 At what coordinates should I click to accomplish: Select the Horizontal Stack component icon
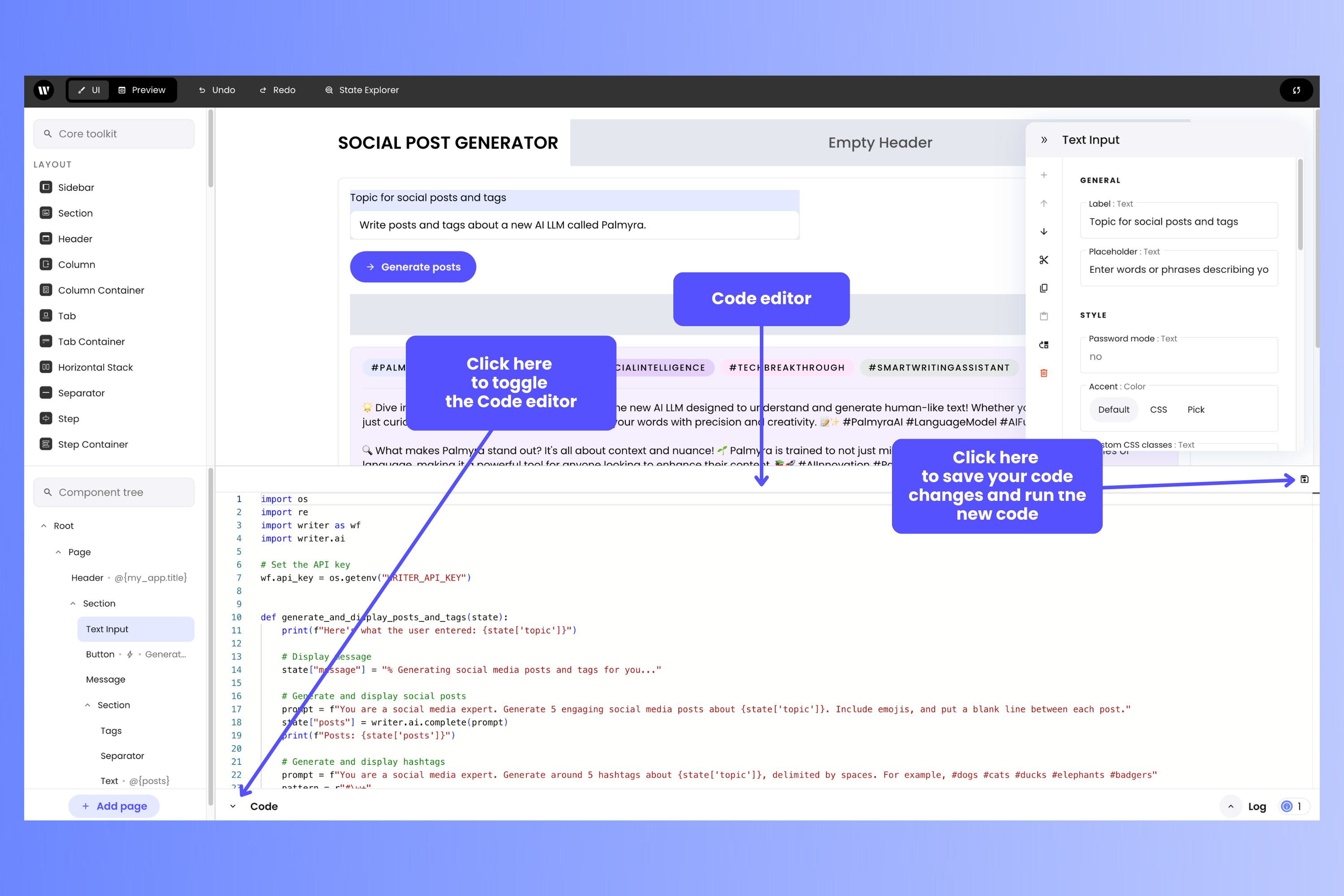[x=46, y=367]
